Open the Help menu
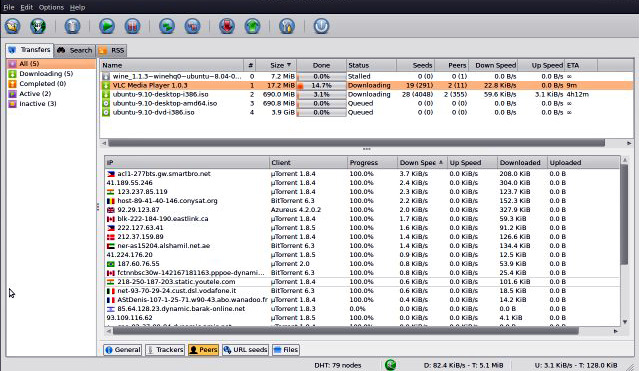Viewport: 639px width, 371px height. 77,7
